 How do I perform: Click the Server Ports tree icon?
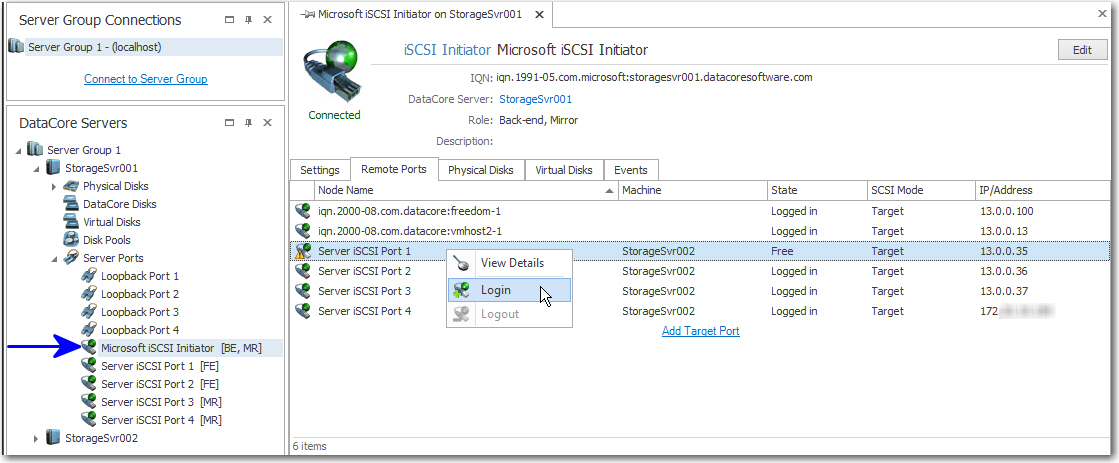[71, 258]
